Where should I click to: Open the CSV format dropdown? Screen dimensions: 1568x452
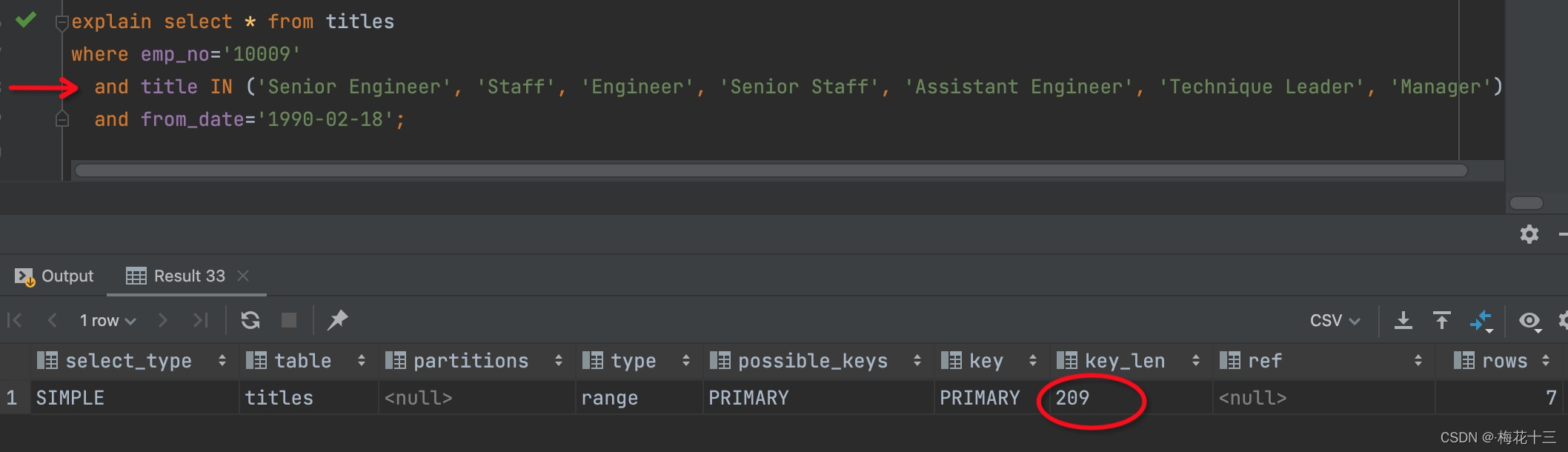coord(1335,320)
